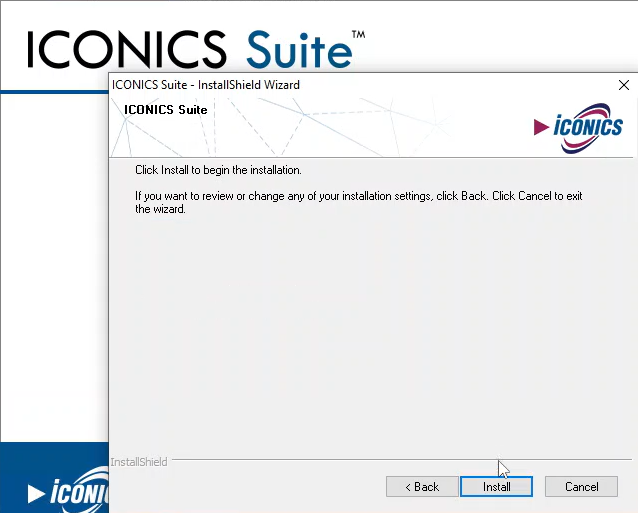This screenshot has height=513, width=638.
Task: Go back with the Back button
Action: (x=421, y=487)
